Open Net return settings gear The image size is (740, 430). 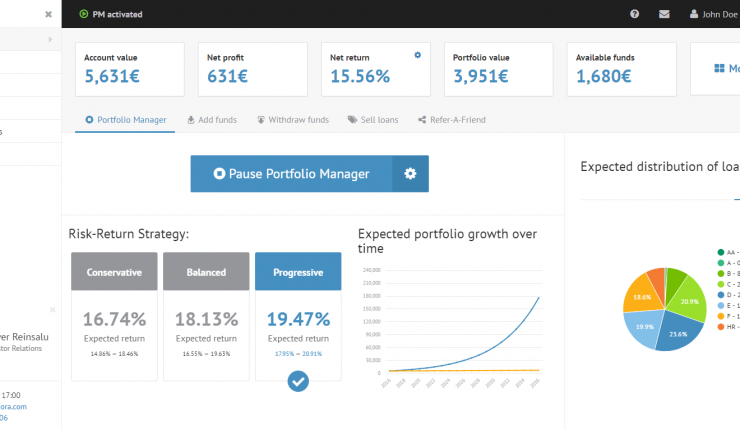click(x=418, y=56)
